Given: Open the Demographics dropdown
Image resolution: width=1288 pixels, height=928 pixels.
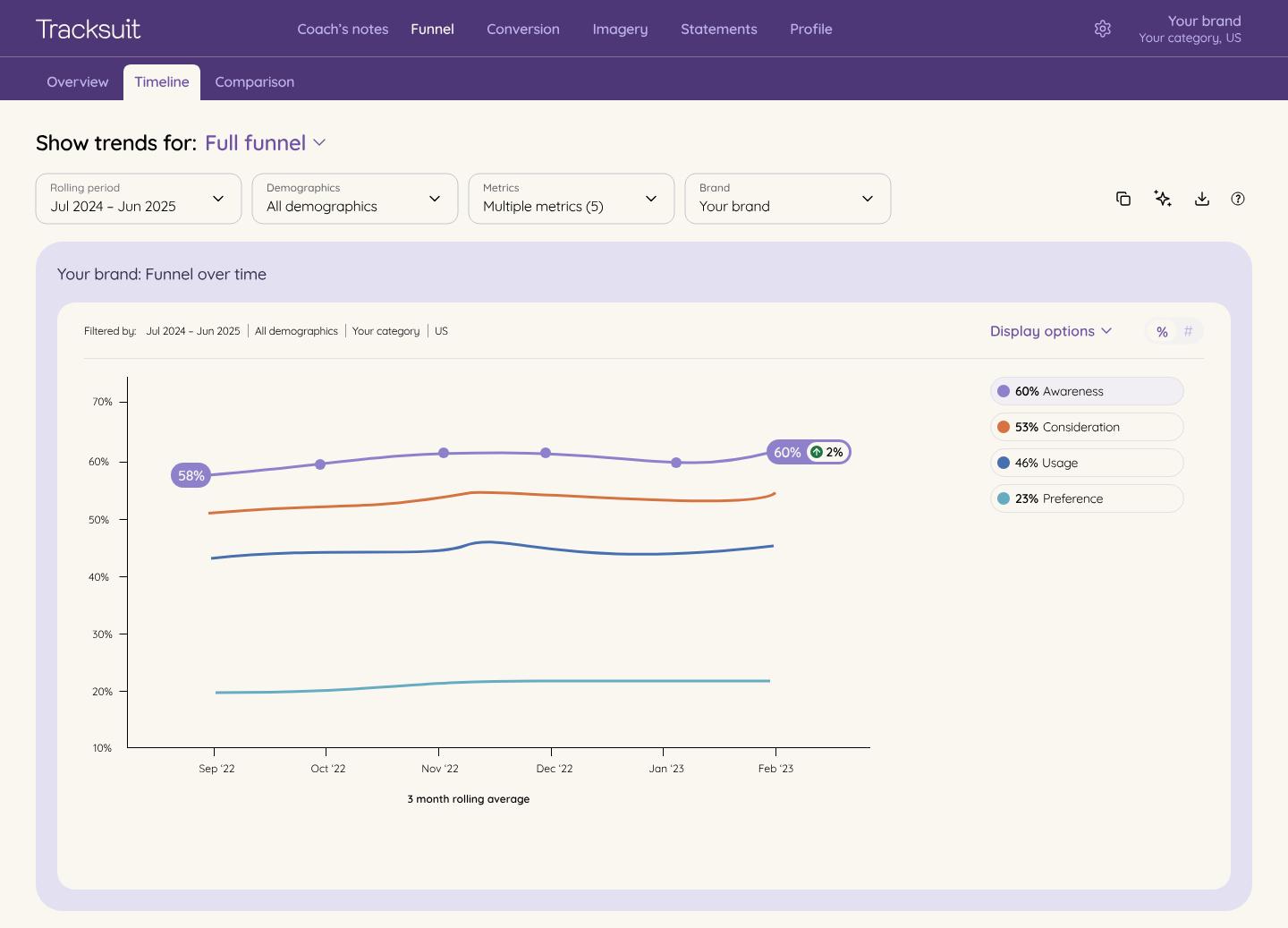Looking at the screenshot, I should pos(355,199).
